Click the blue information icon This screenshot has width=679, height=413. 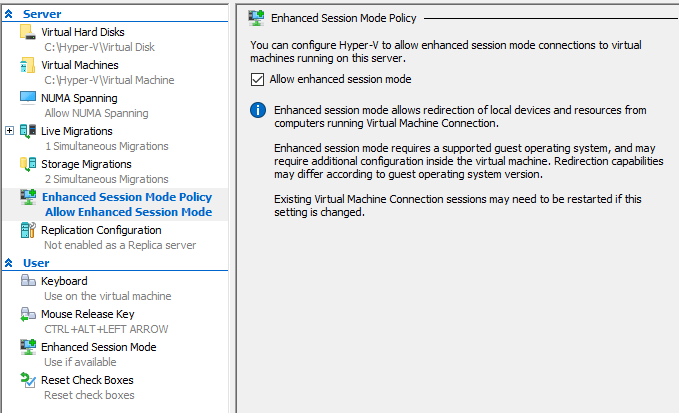coord(258,110)
